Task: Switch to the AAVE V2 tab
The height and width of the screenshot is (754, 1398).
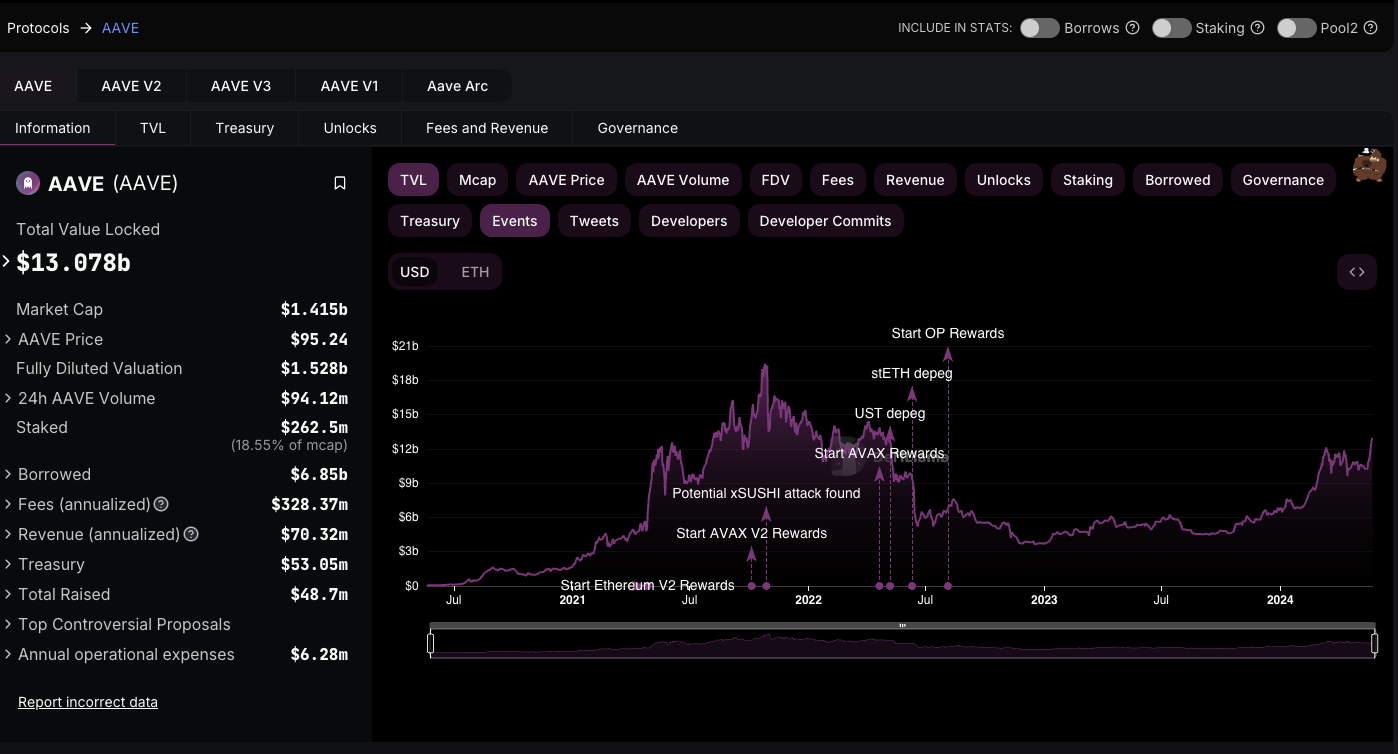Action: (131, 86)
